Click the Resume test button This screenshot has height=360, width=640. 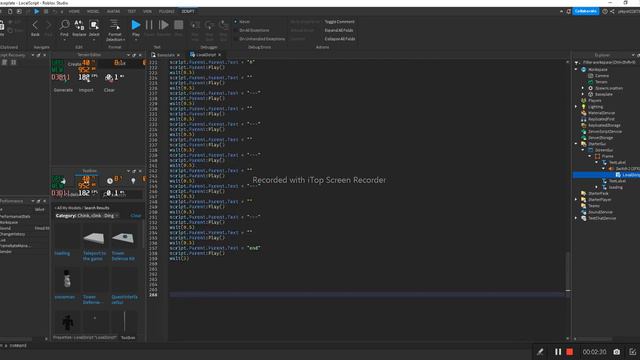pos(164,25)
